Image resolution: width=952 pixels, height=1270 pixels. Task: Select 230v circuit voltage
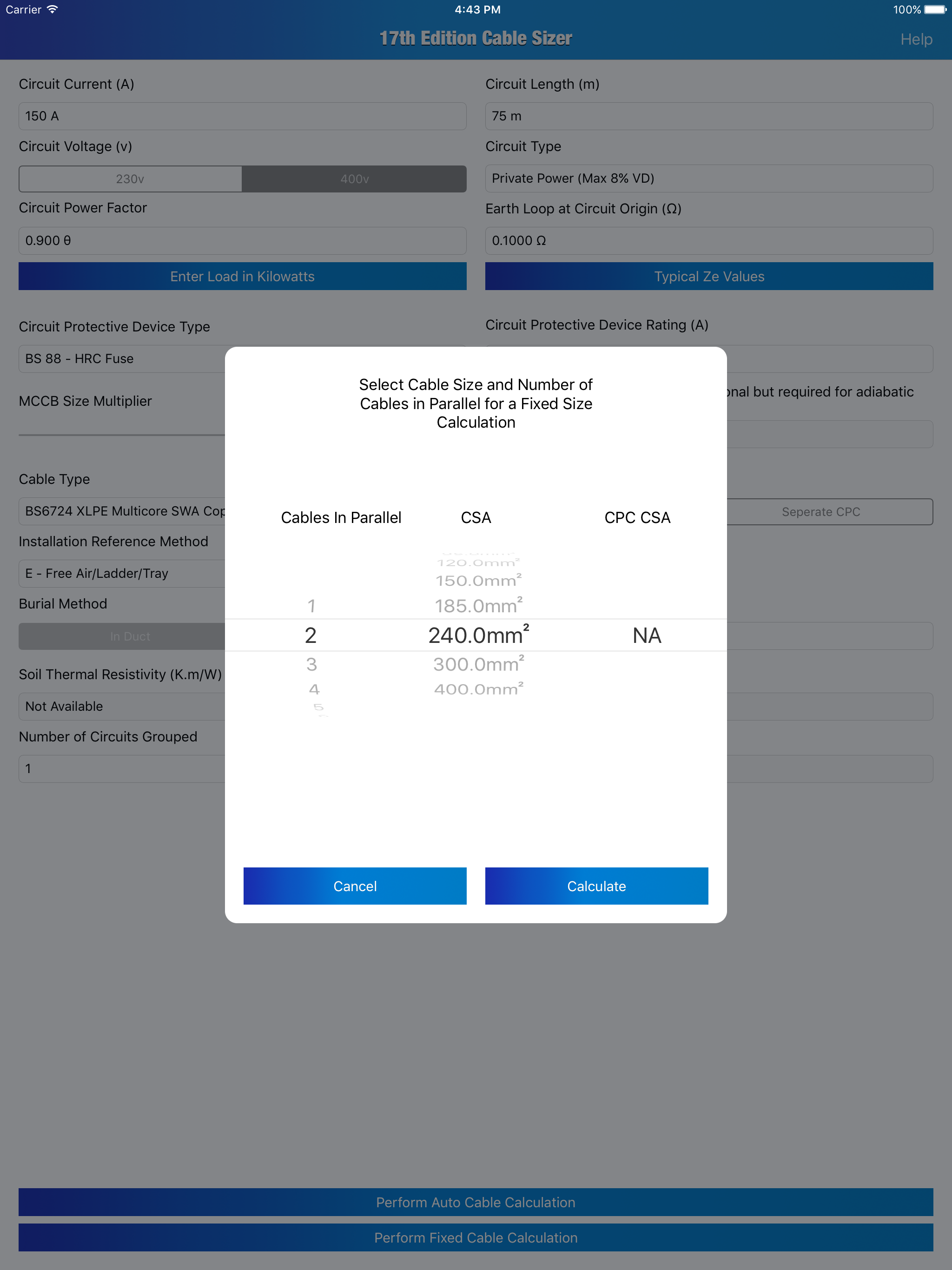(x=130, y=179)
